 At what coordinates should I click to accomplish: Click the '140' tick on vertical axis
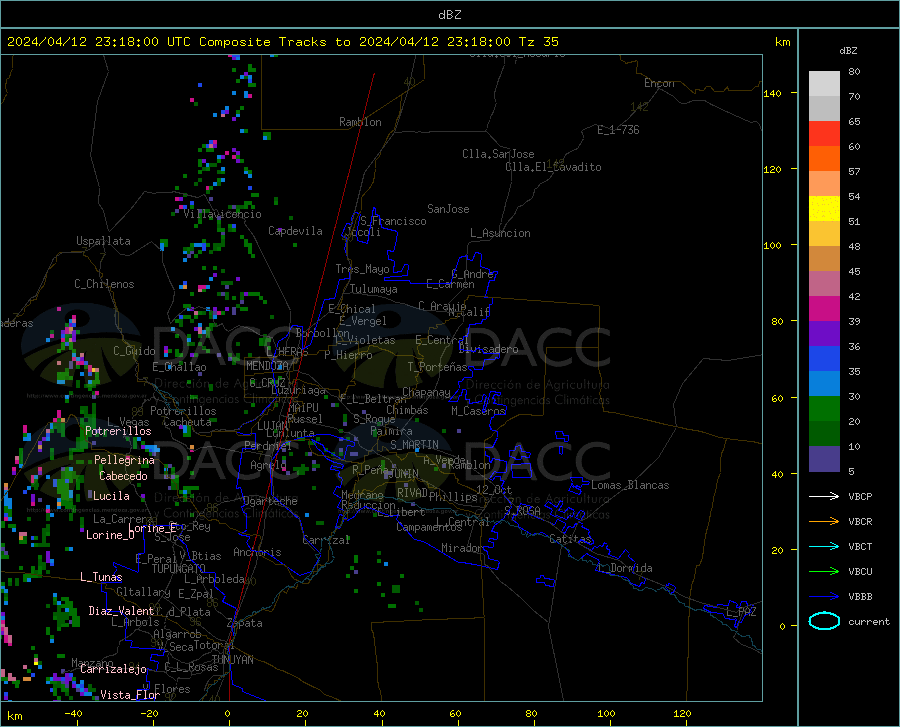pyautogui.click(x=772, y=94)
